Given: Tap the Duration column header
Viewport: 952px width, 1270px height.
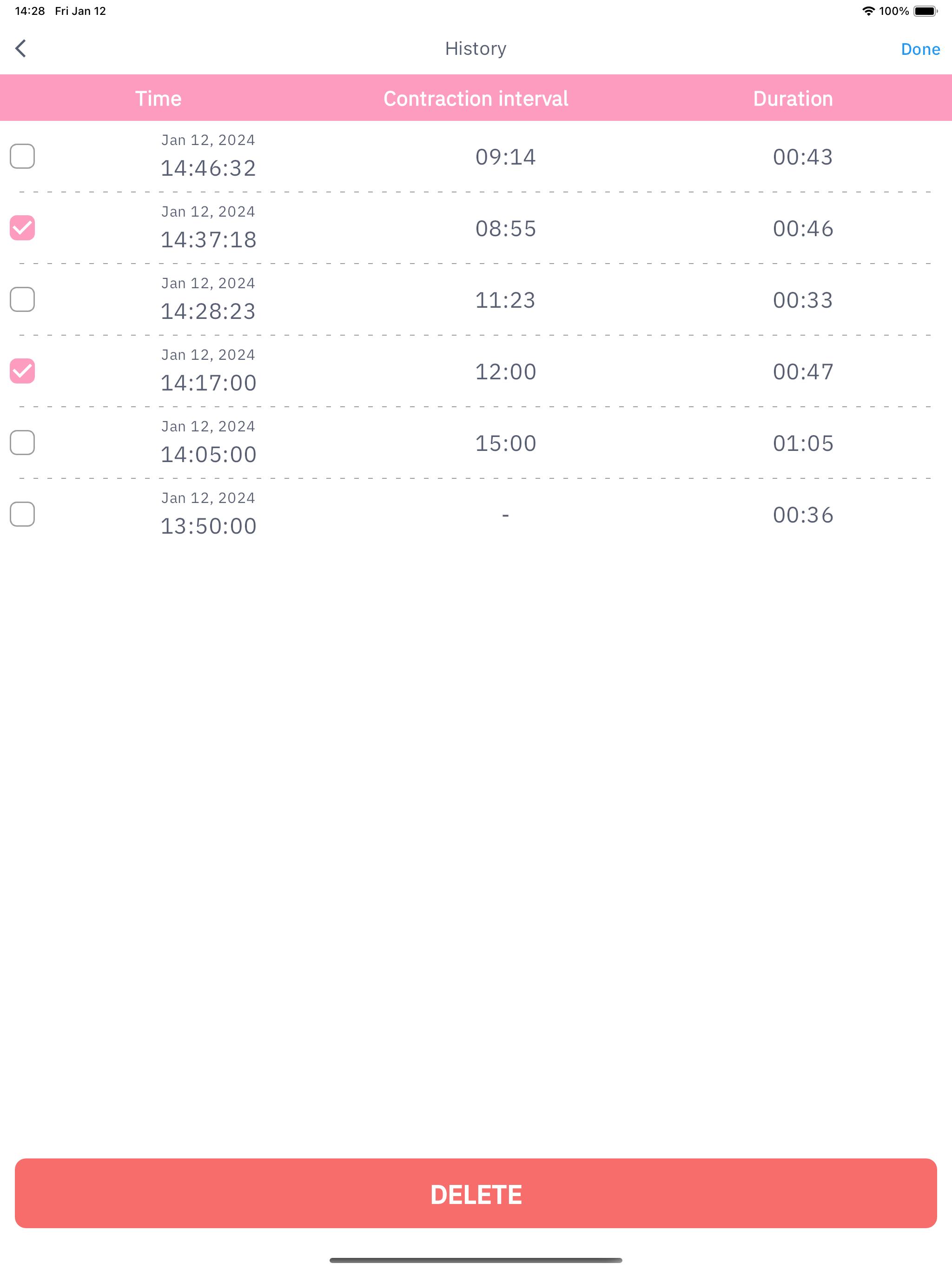Looking at the screenshot, I should point(793,99).
